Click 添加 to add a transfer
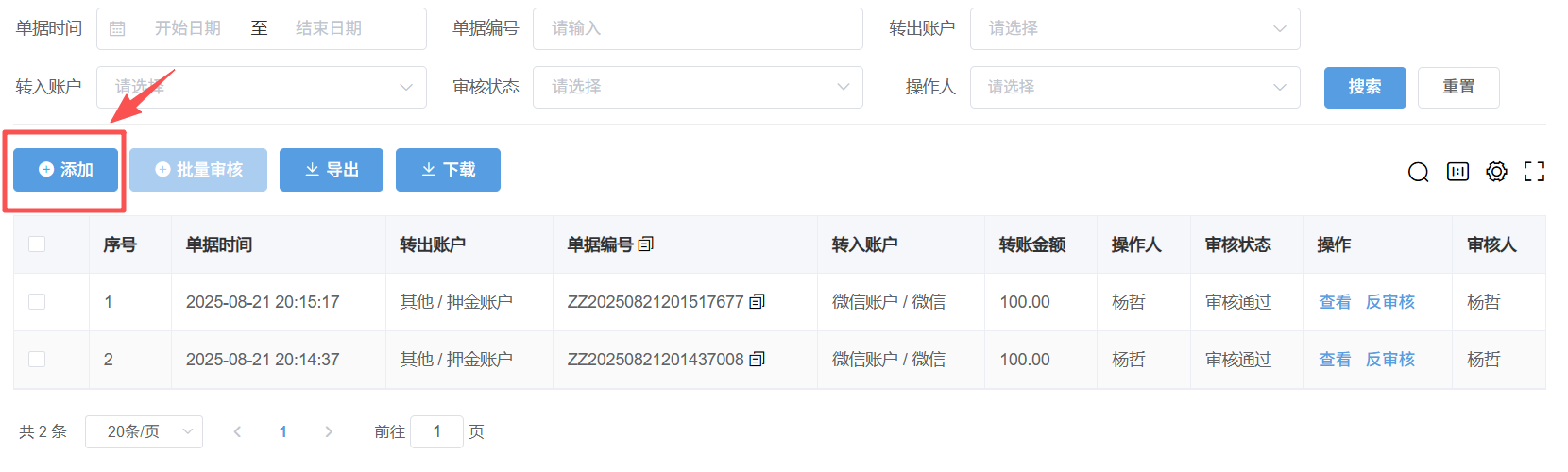This screenshot has height=472, width=1568. click(65, 170)
